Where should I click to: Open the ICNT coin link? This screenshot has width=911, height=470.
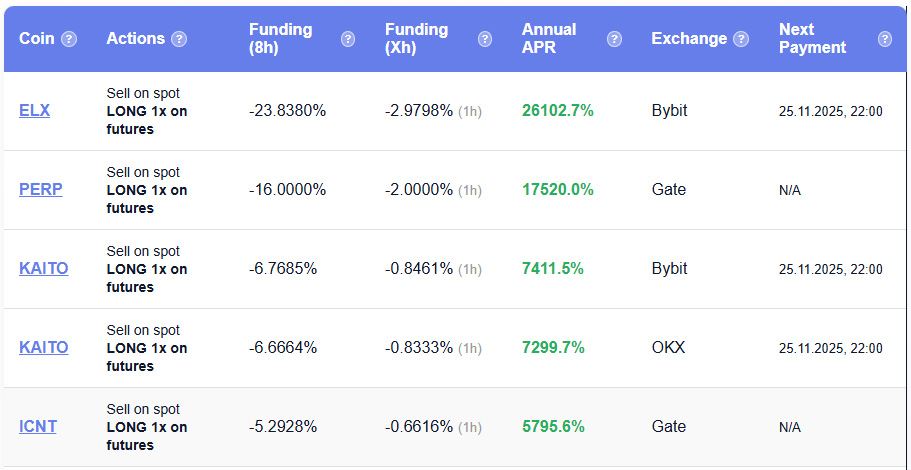click(x=38, y=427)
